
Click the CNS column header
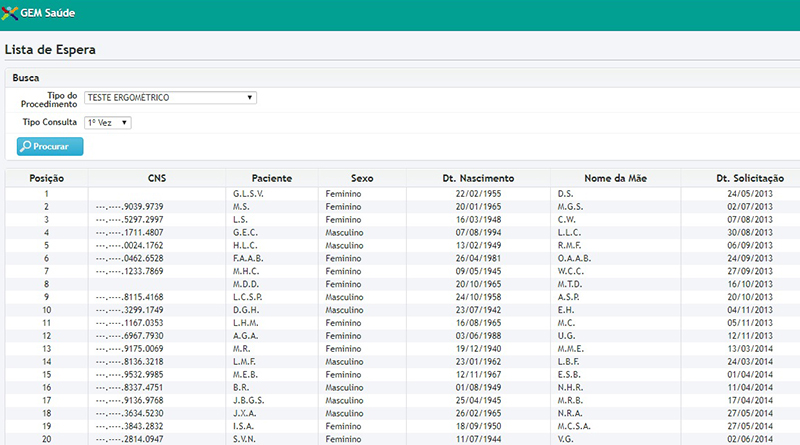(x=157, y=178)
